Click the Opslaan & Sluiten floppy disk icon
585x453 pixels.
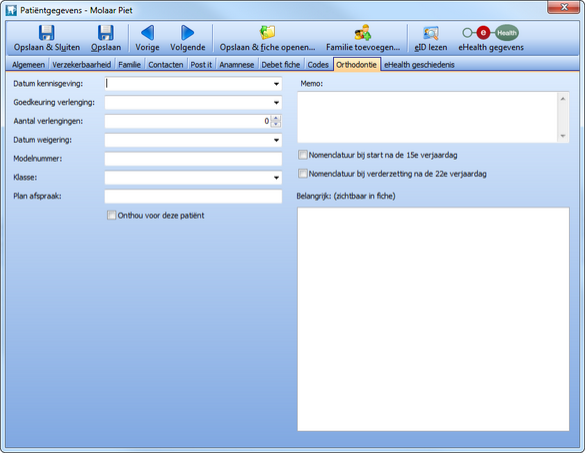point(47,33)
